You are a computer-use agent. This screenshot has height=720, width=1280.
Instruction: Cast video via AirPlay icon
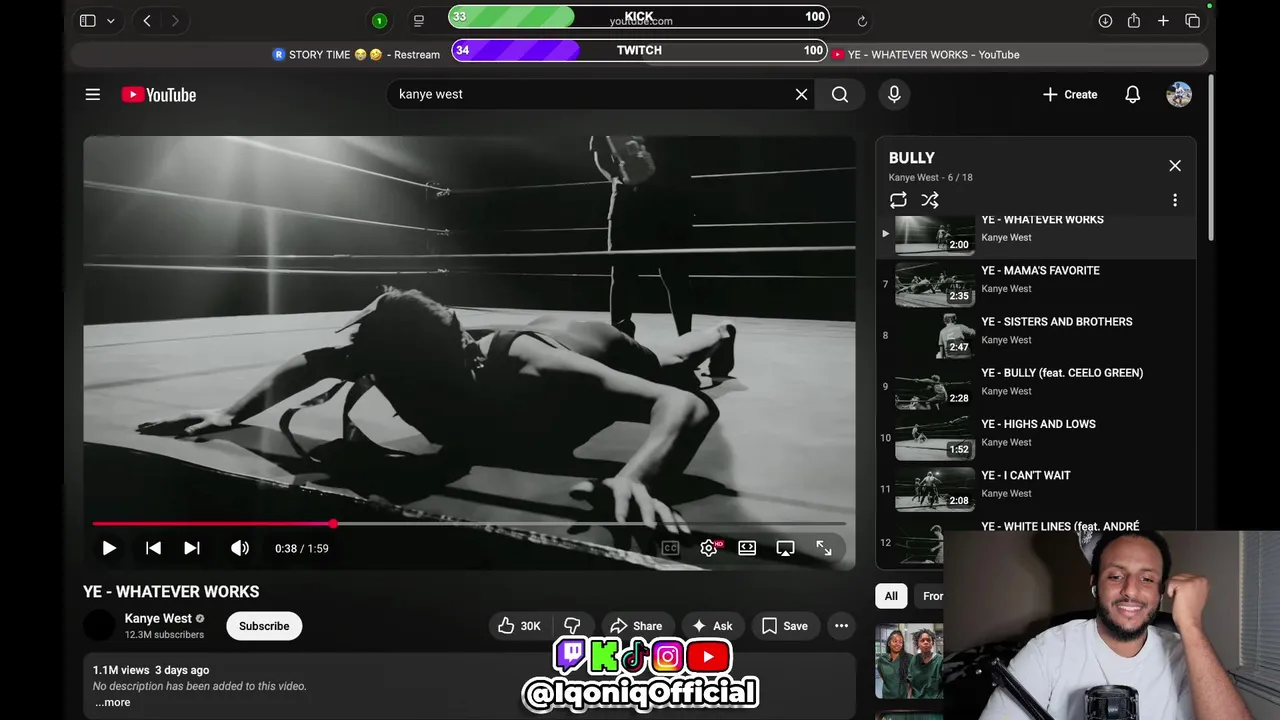[786, 548]
